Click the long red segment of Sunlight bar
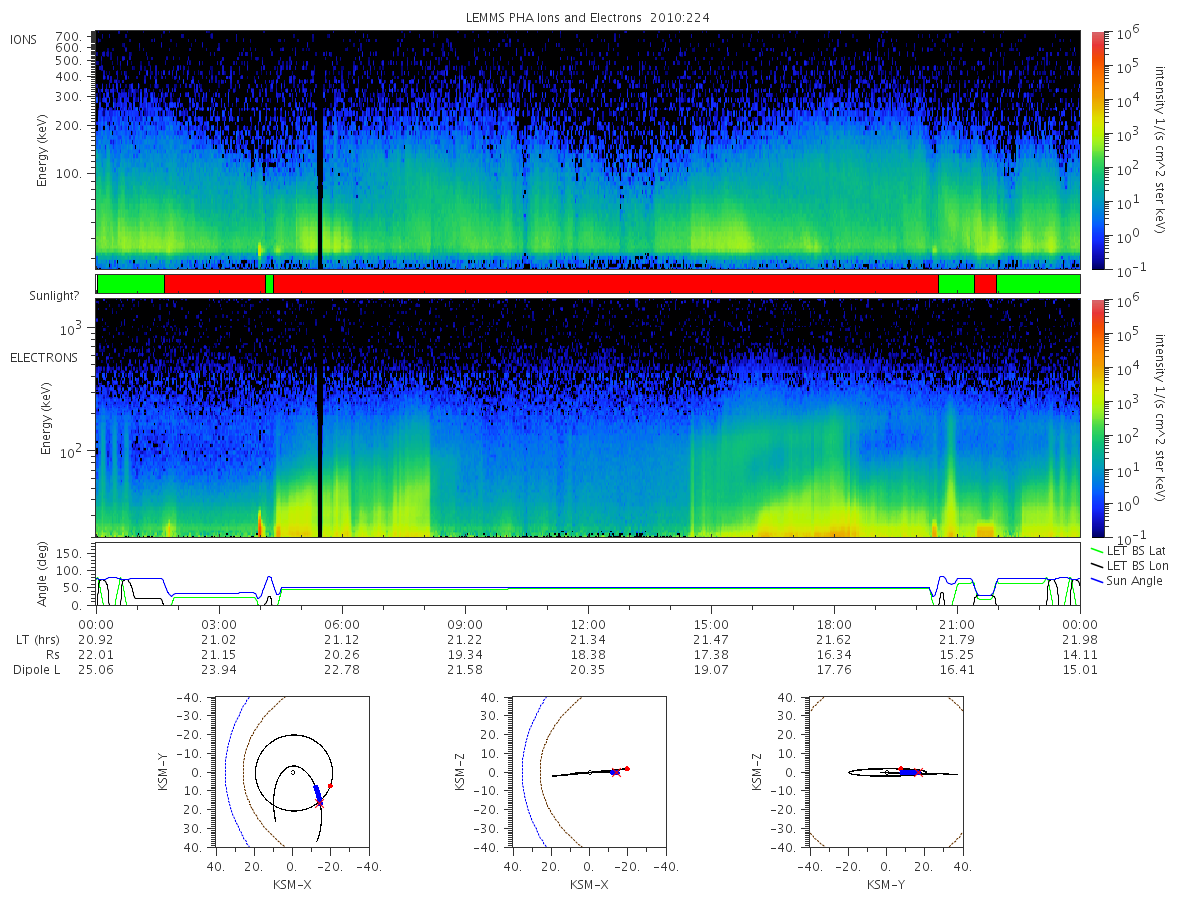Viewport: 1200px width, 900px height. [606, 284]
